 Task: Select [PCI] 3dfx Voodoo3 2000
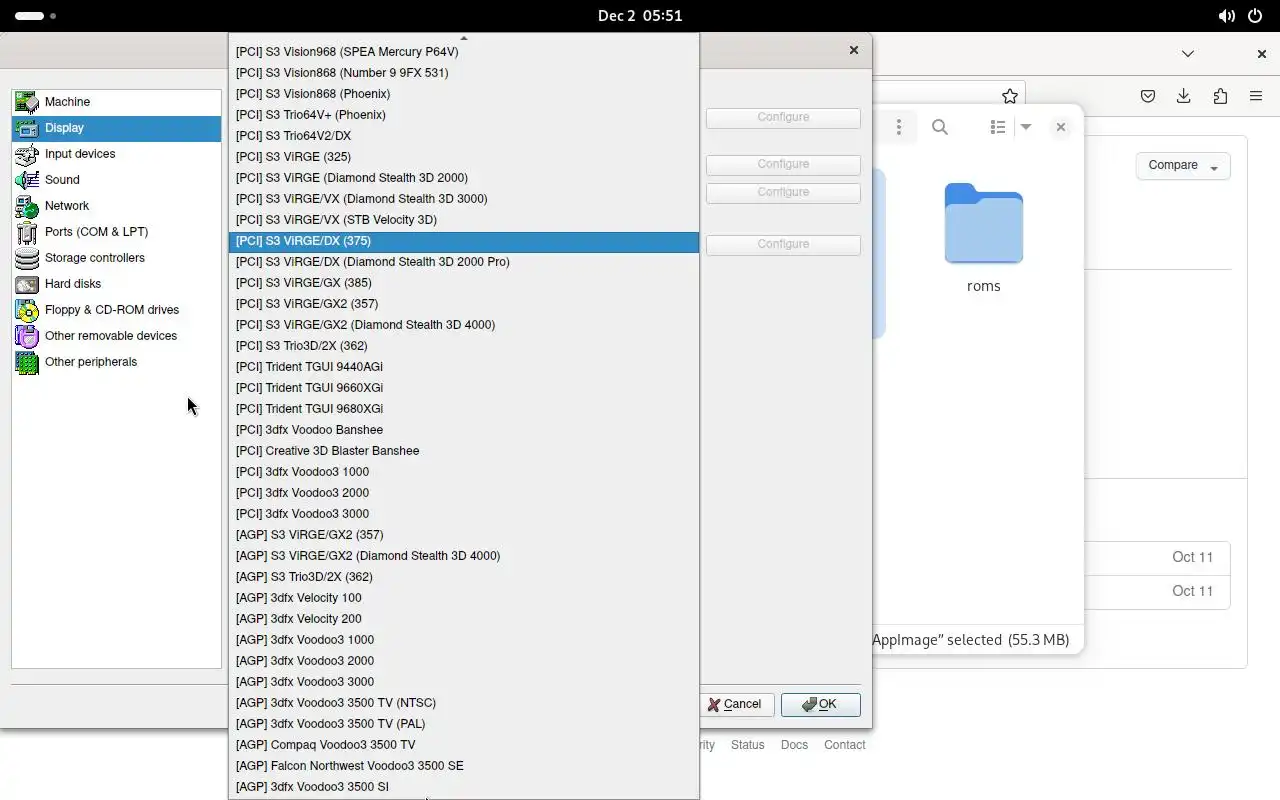(x=464, y=493)
